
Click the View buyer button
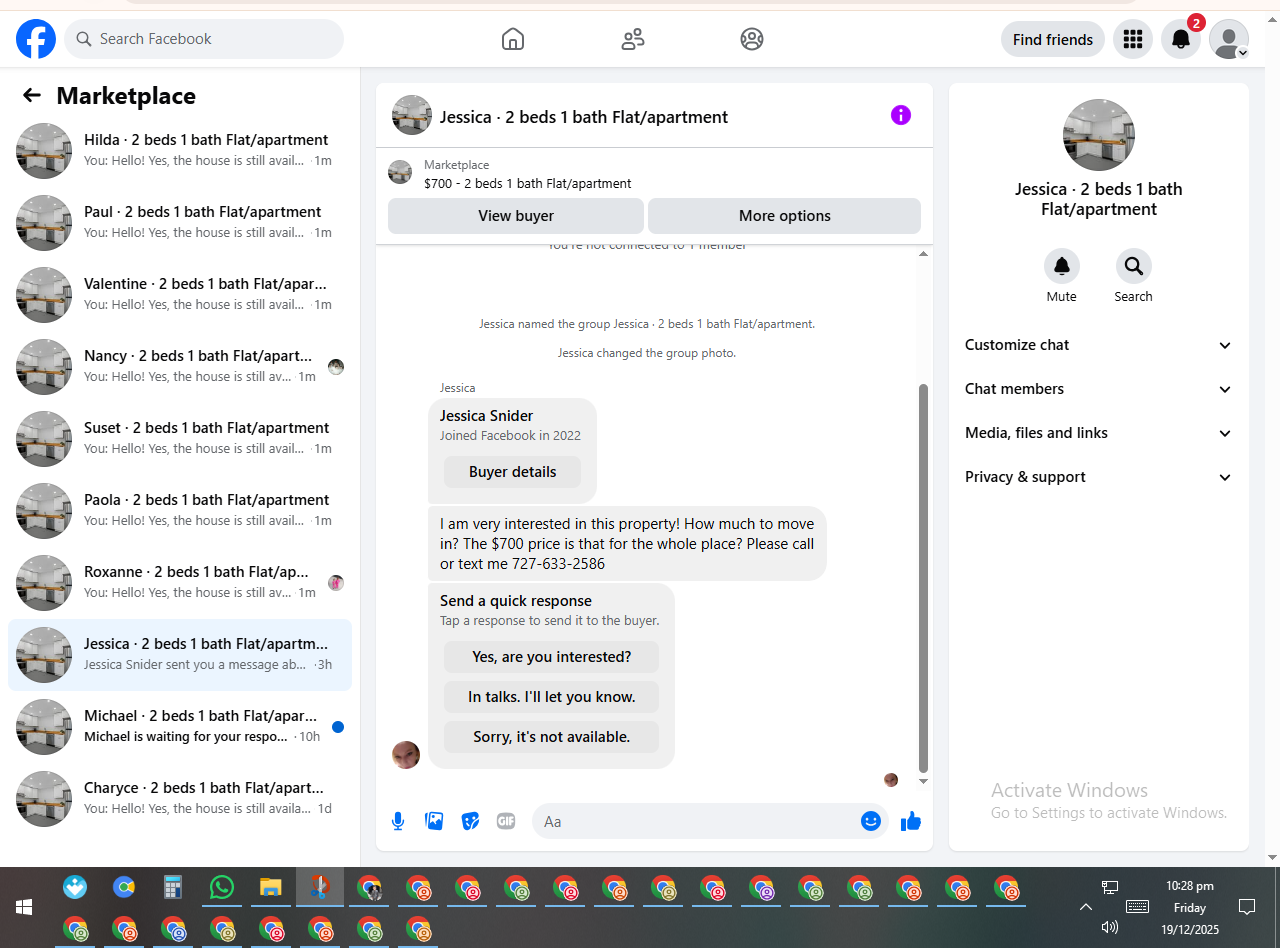tap(516, 216)
